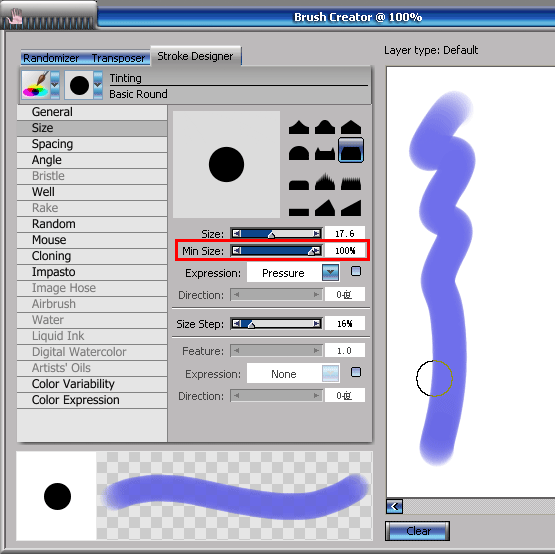Toggle invert checkbox beside Pressure expression
Viewport: 555px width, 554px height.
(356, 272)
